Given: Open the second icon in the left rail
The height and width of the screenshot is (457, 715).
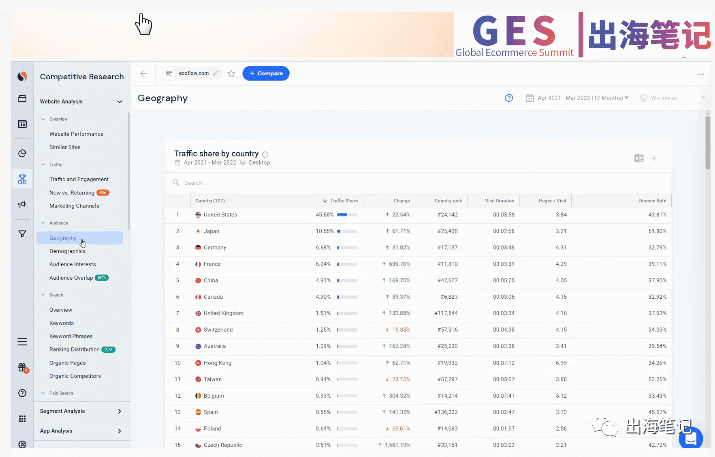Looking at the screenshot, I should [x=22, y=99].
